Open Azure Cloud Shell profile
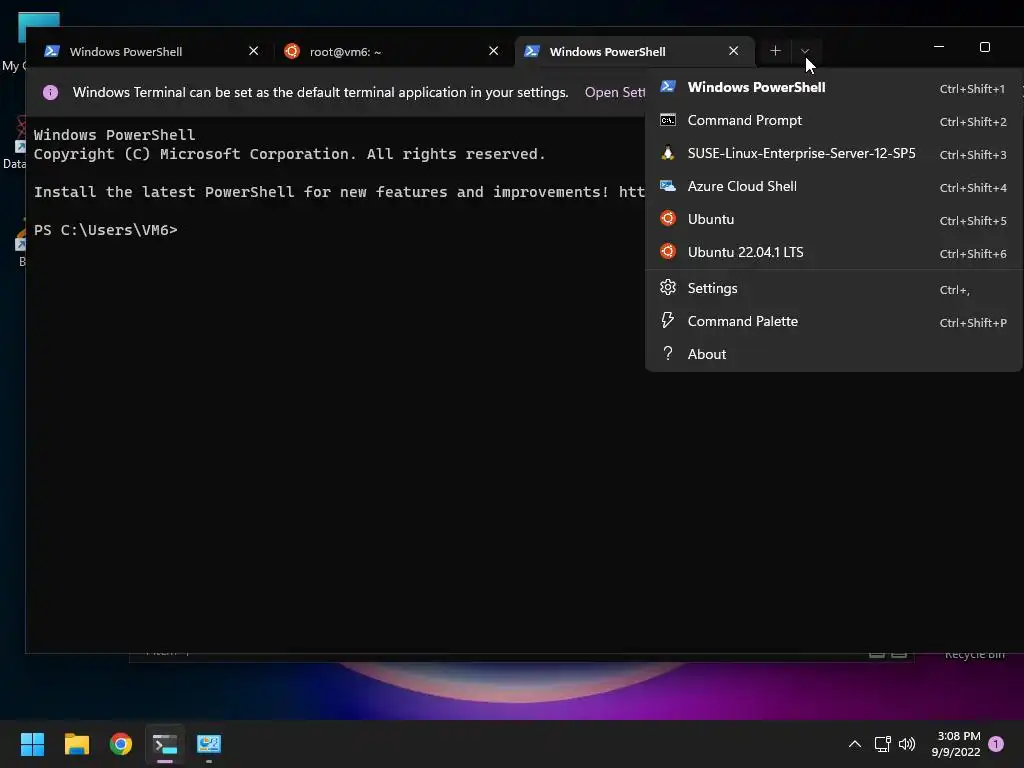This screenshot has height=768, width=1024. click(x=833, y=187)
